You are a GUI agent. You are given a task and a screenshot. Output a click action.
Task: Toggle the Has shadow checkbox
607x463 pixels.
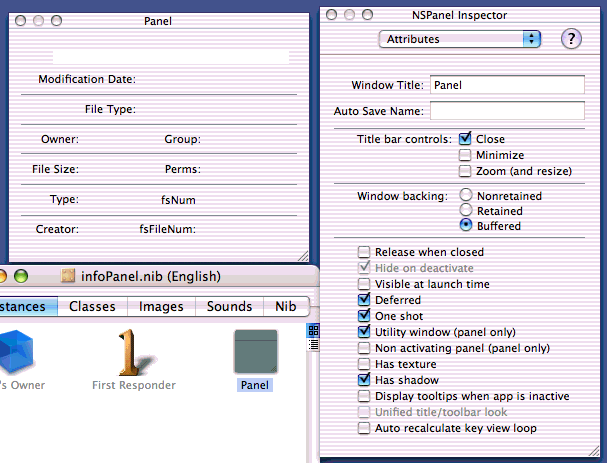(x=365, y=380)
